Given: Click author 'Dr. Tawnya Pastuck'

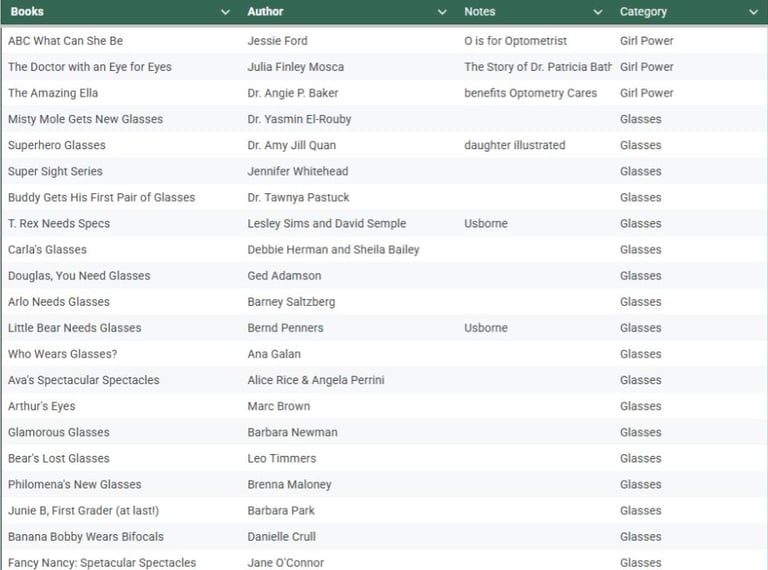Looking at the screenshot, I should (x=298, y=197).
